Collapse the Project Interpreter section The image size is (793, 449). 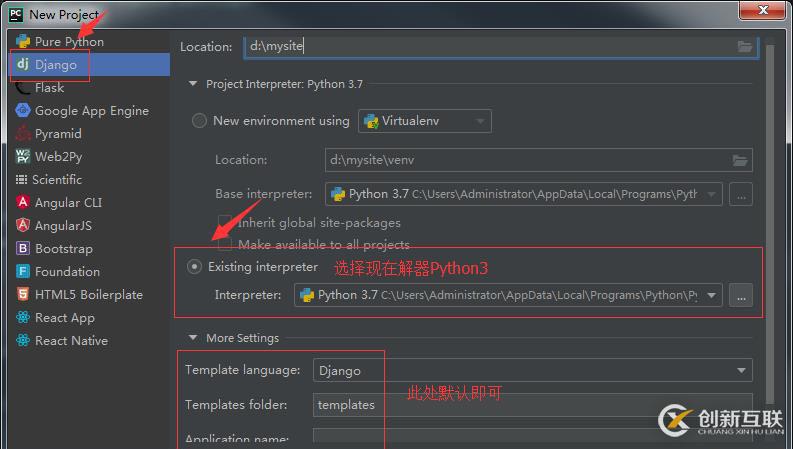tap(193, 84)
